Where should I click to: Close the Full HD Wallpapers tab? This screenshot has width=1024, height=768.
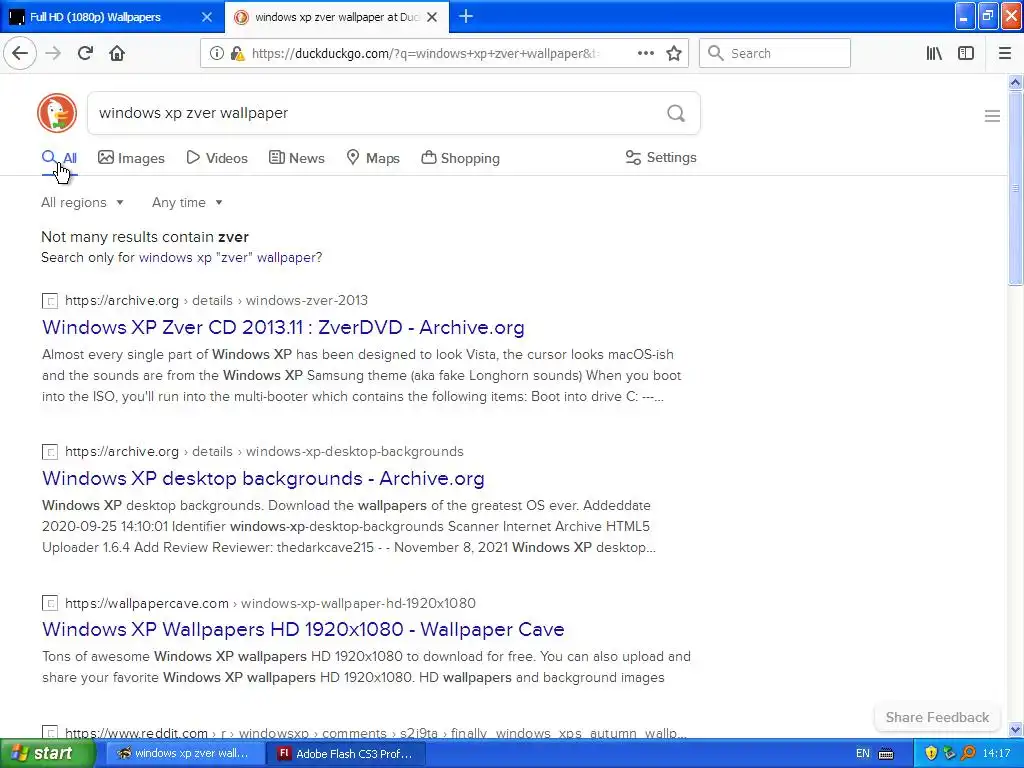pos(206,17)
